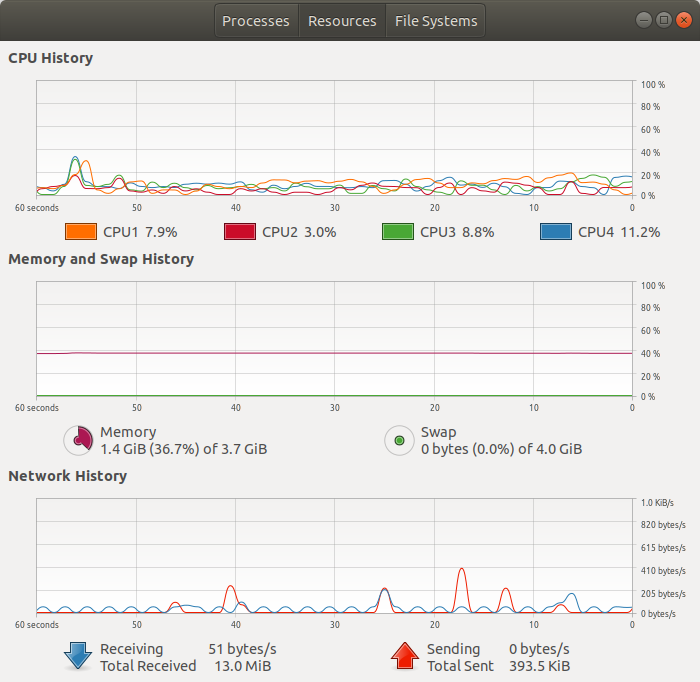Click the Total Received label
700x682 pixels.
(148, 666)
